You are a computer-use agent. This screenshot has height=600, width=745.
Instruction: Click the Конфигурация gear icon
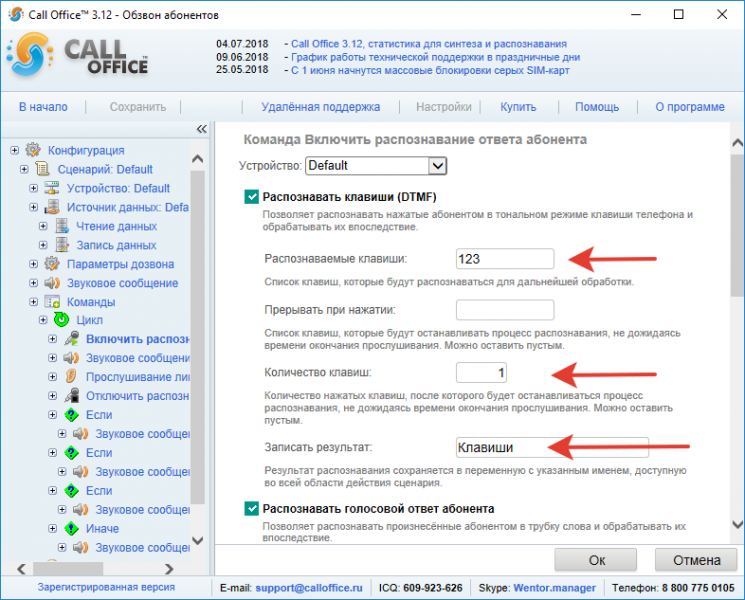tap(33, 150)
